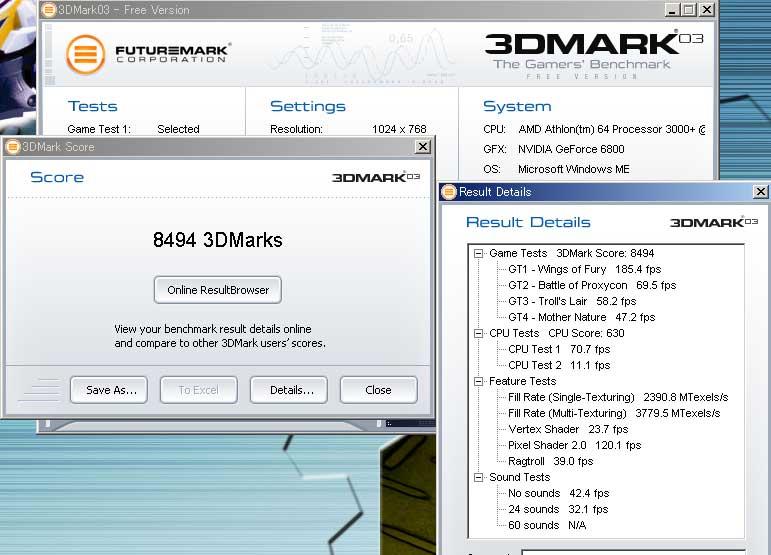Screen dimensions: 771x555
Task: Click the Microsoft Windows ME OS text
Action: point(573,170)
